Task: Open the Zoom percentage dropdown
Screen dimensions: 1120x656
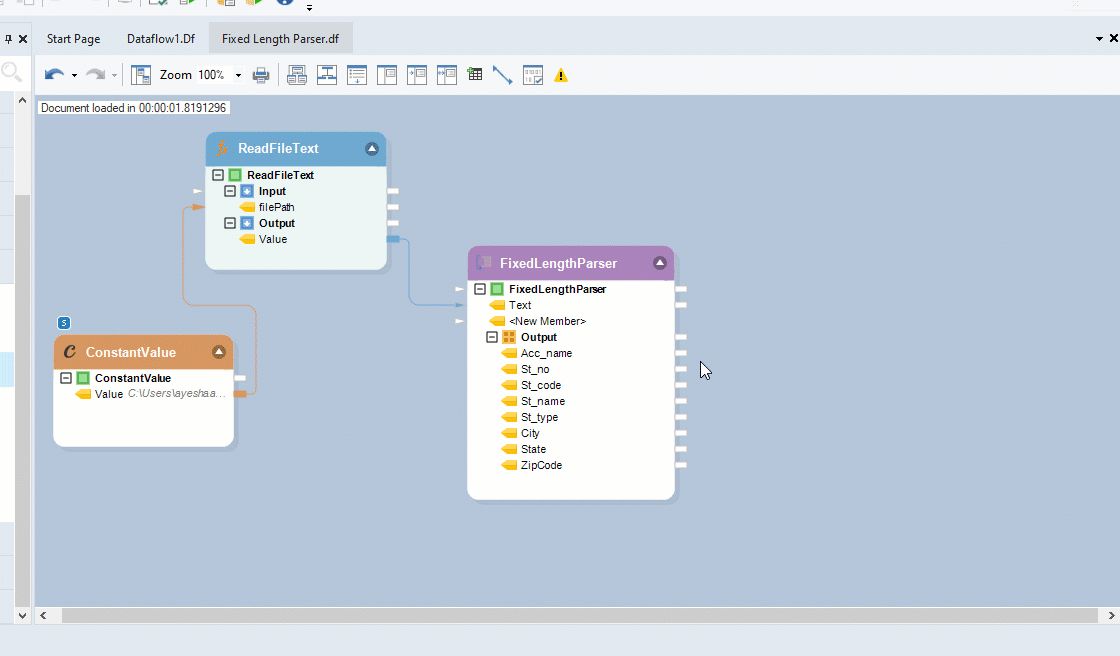Action: [x=238, y=76]
